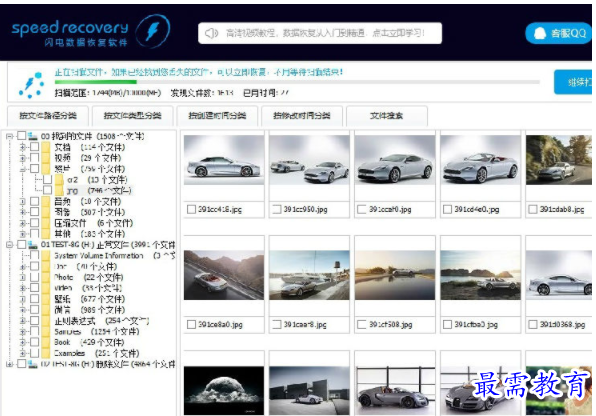The image size is (596, 416).
Task: Expand the Examples tree node
Action: [x=23, y=353]
